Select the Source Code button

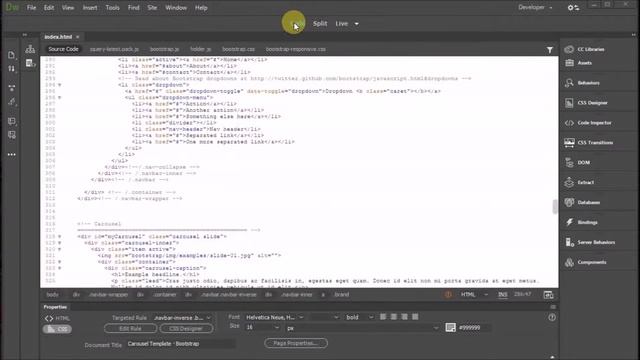click(x=63, y=49)
